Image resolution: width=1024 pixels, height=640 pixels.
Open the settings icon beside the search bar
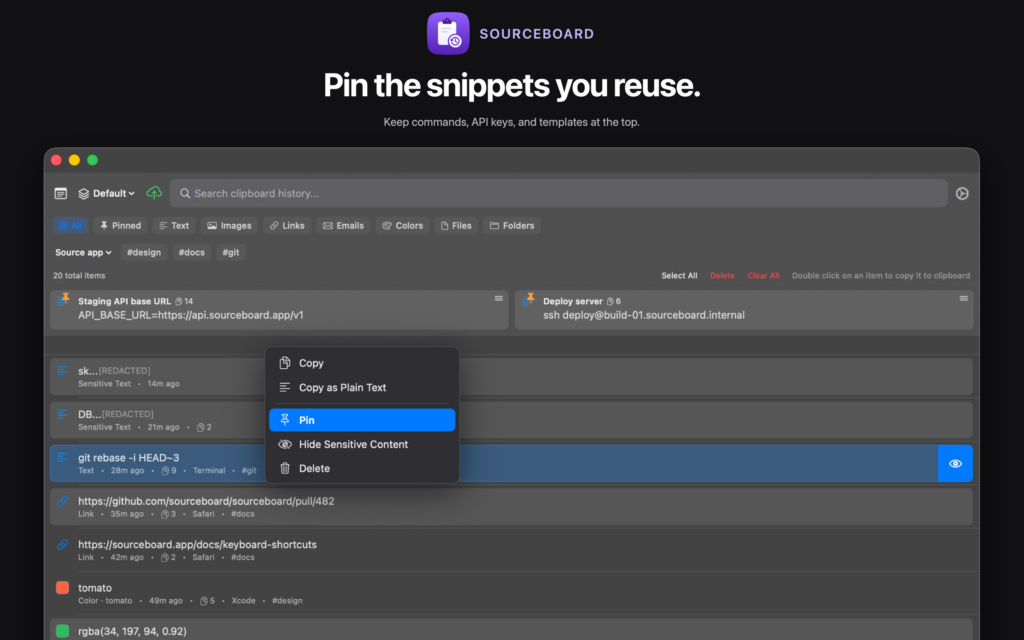(x=962, y=193)
